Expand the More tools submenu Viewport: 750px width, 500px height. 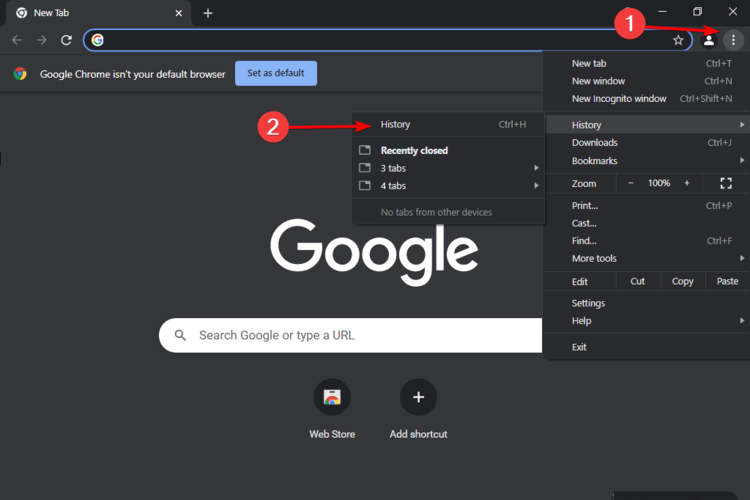tap(647, 258)
